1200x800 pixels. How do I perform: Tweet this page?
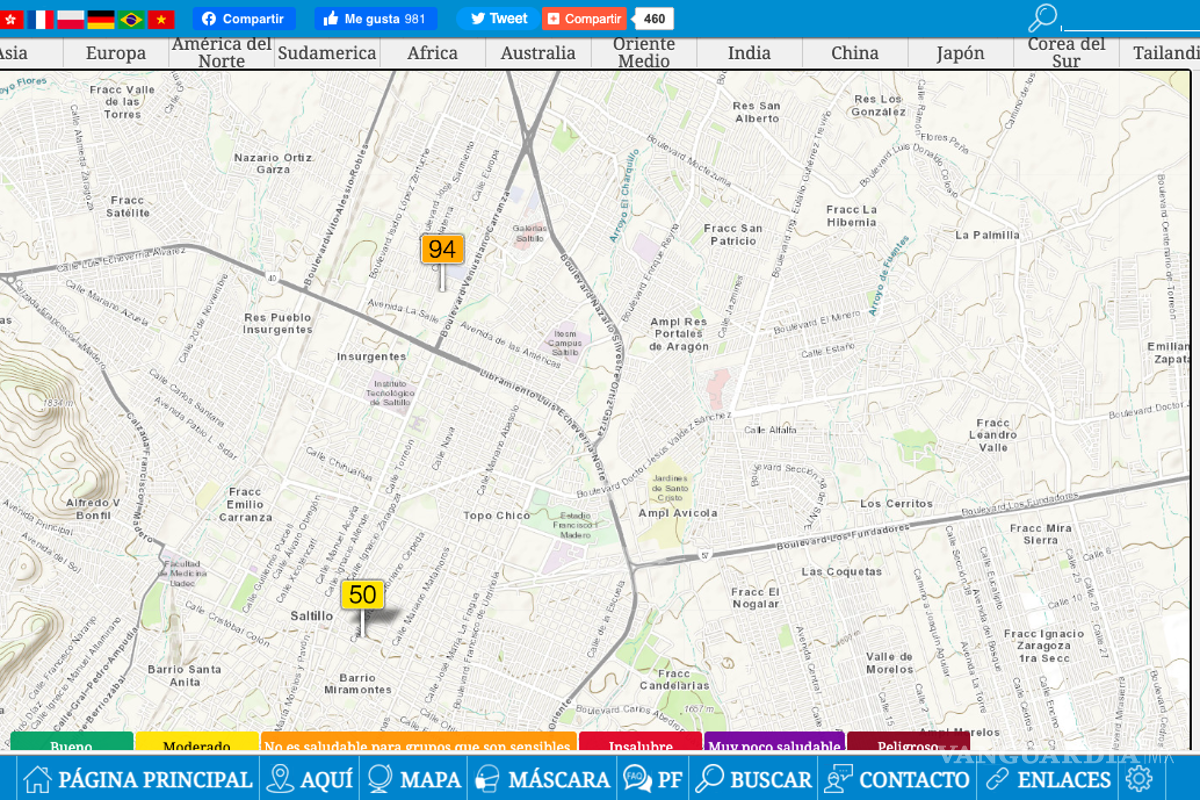498,19
